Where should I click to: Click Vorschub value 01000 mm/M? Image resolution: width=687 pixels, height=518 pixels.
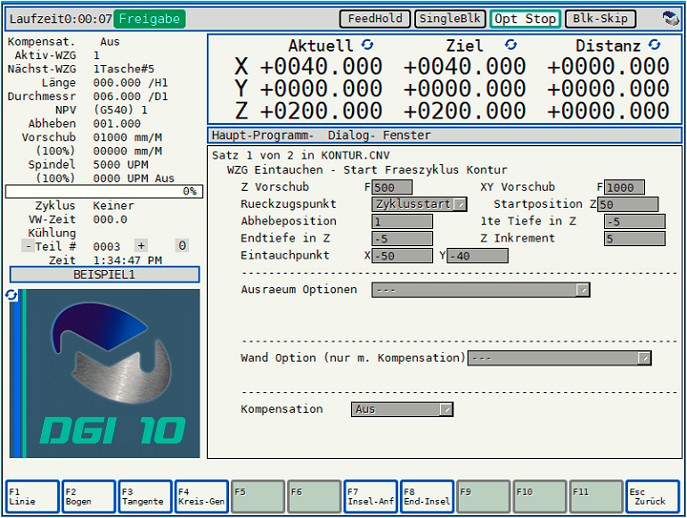(127, 138)
